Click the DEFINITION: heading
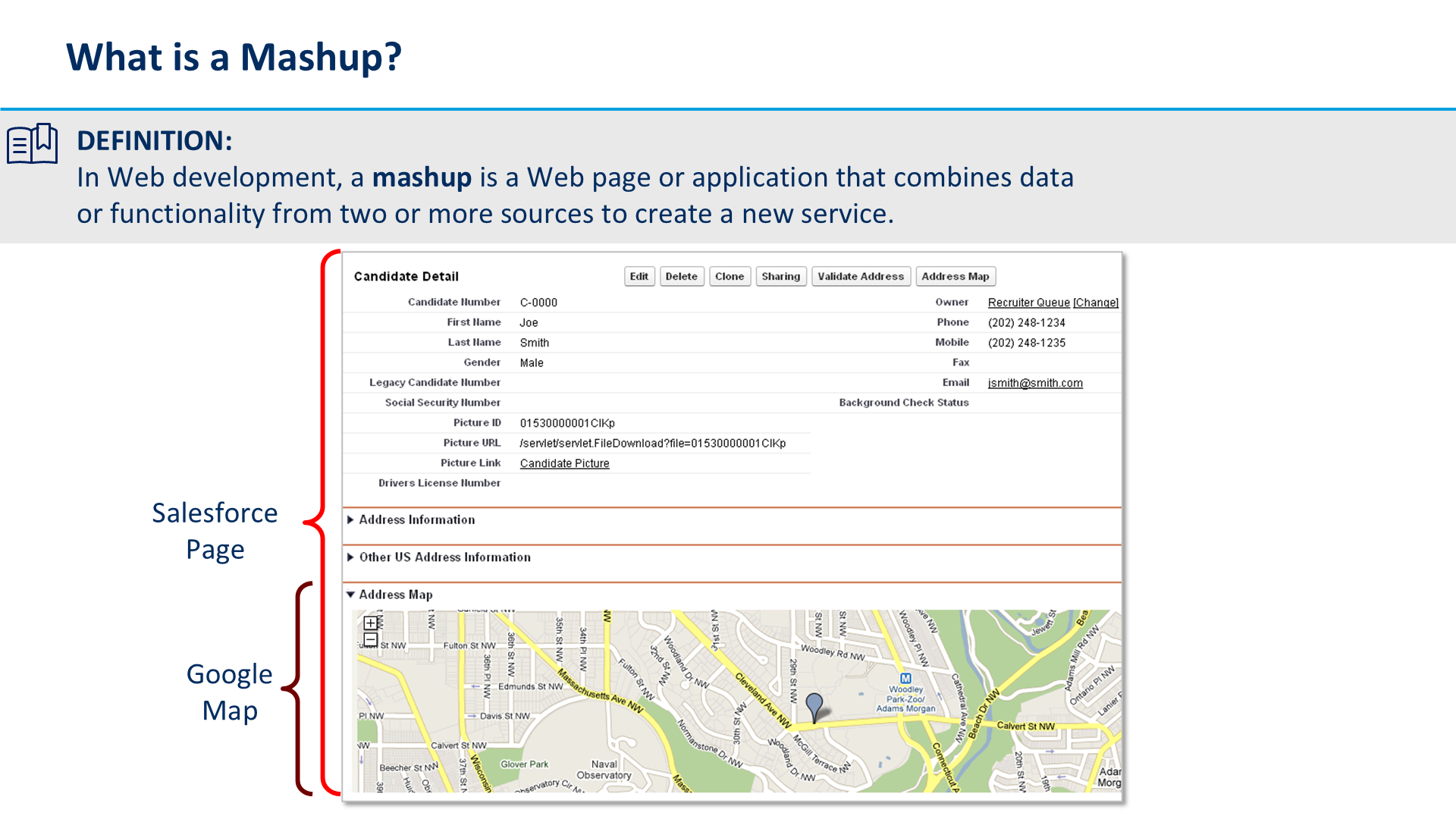The height and width of the screenshot is (819, 1456). [x=154, y=141]
